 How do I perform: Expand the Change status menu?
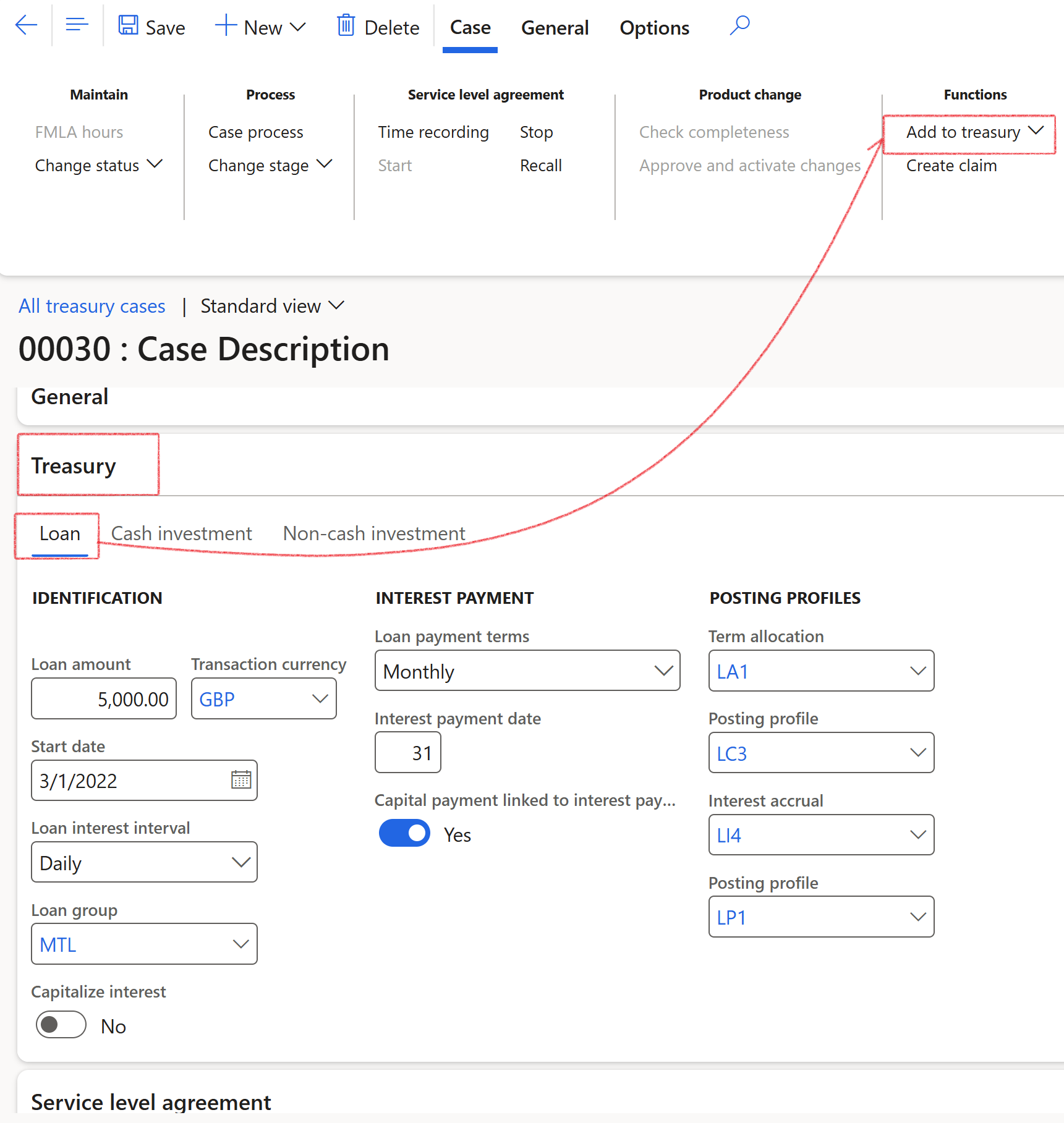(98, 166)
